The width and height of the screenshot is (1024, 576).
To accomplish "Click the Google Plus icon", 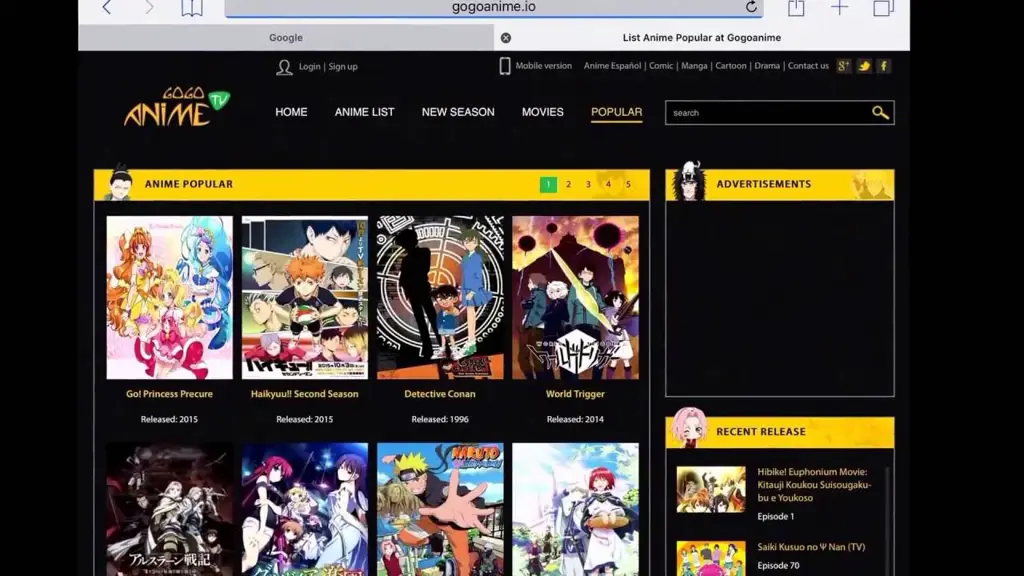I will pos(844,66).
